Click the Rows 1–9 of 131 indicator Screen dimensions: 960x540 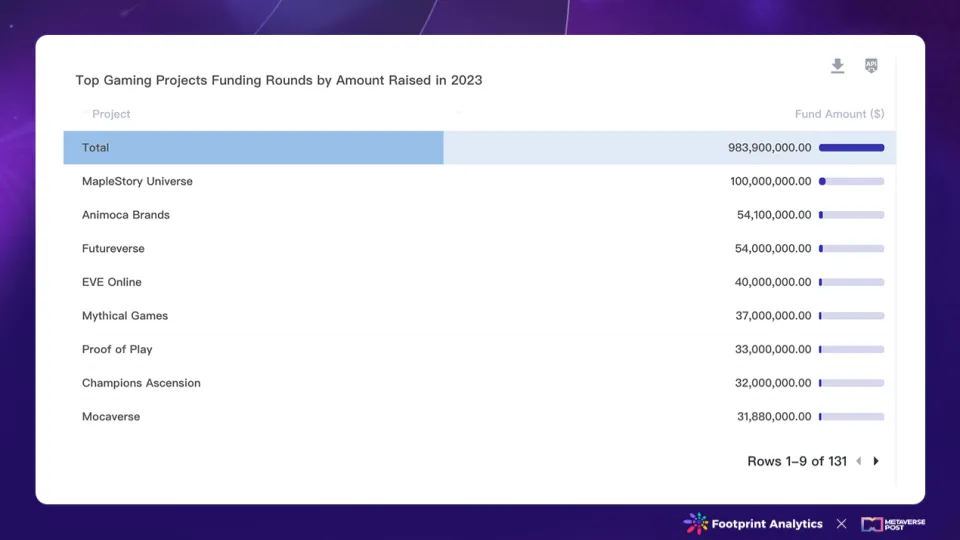pos(797,461)
